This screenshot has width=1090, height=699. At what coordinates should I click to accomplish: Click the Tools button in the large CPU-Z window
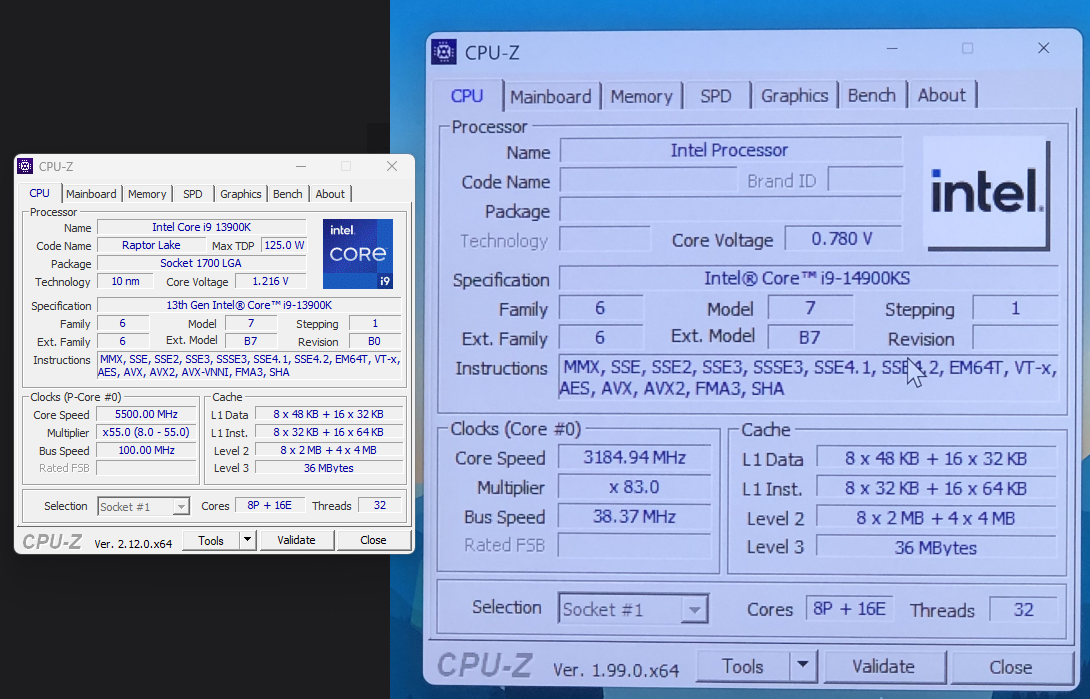tap(742, 666)
